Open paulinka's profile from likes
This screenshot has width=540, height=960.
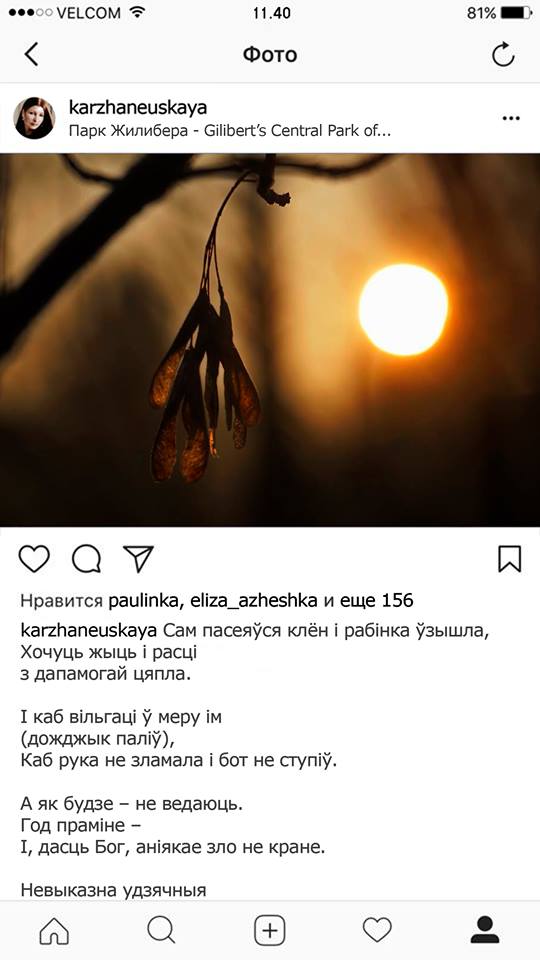(143, 601)
